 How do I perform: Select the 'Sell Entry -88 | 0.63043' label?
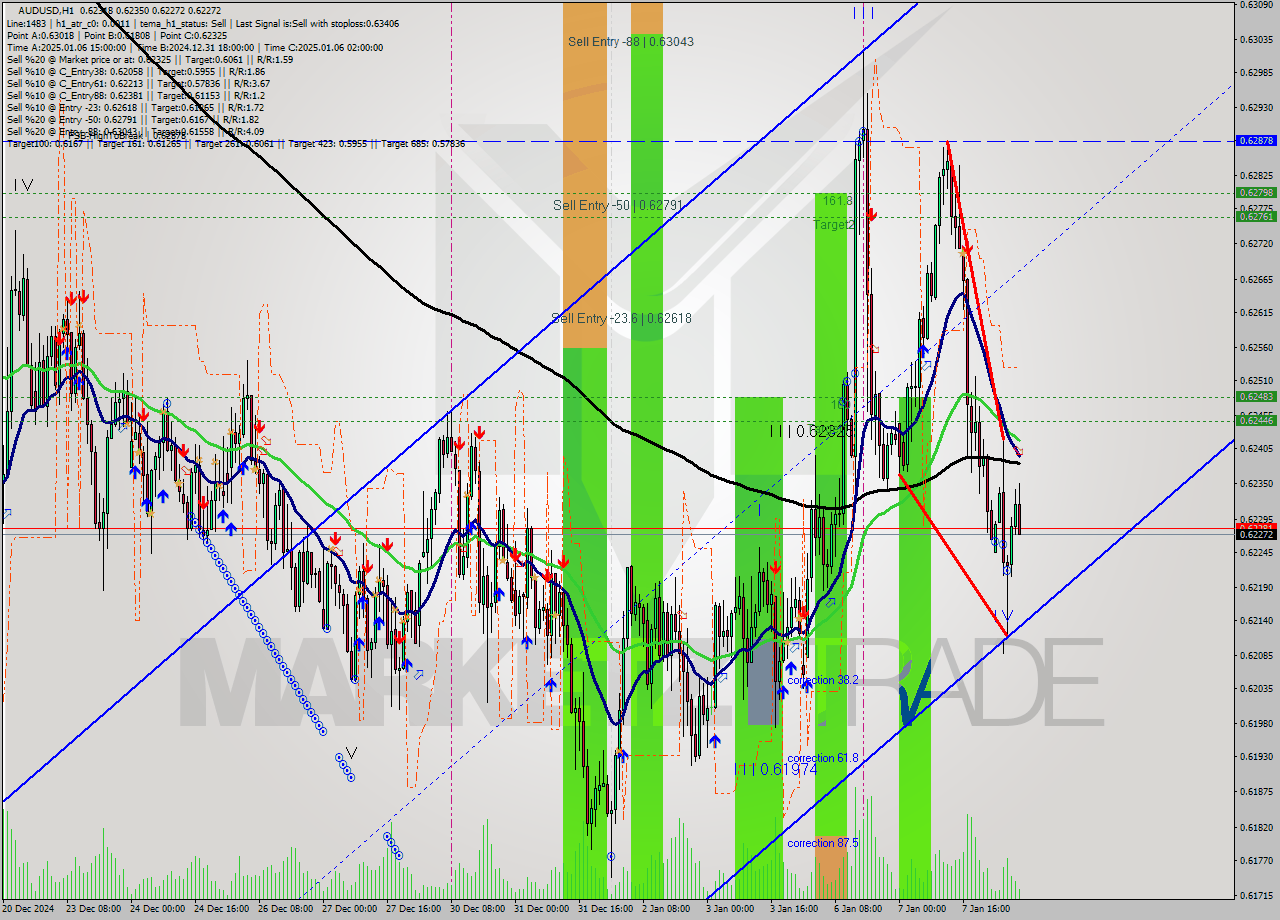(x=631, y=42)
